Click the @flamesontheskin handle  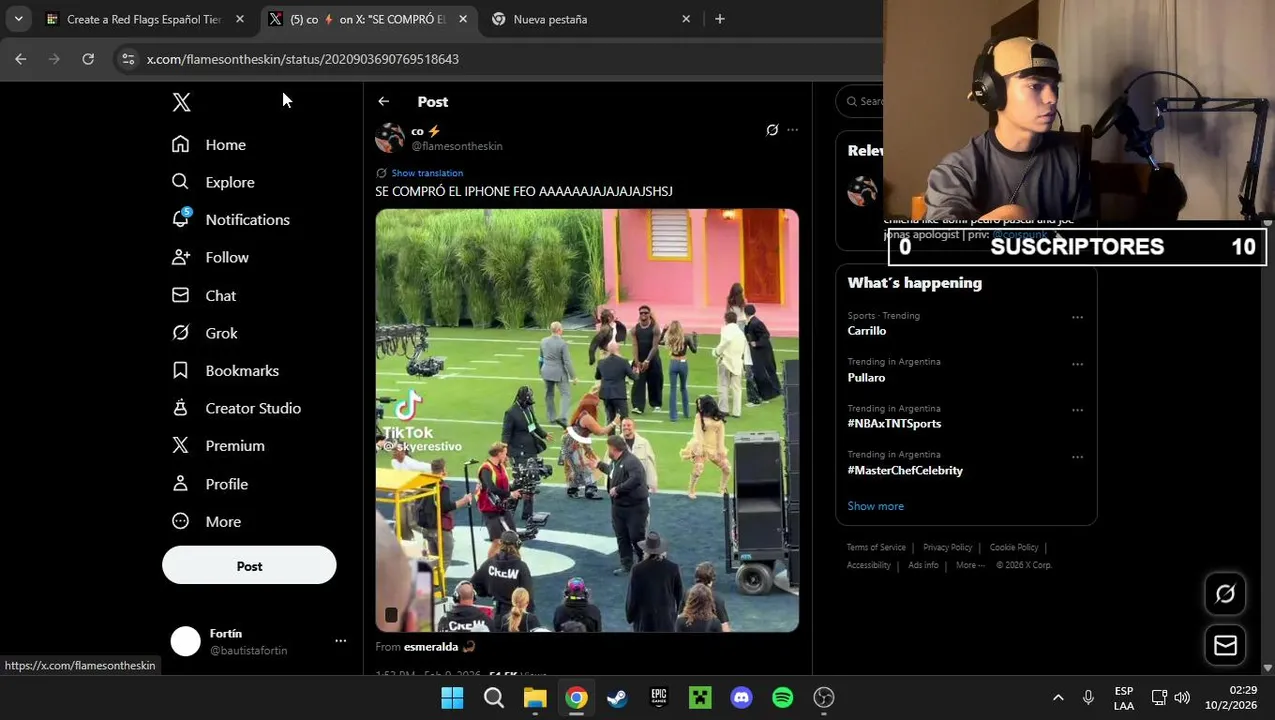[x=457, y=146]
